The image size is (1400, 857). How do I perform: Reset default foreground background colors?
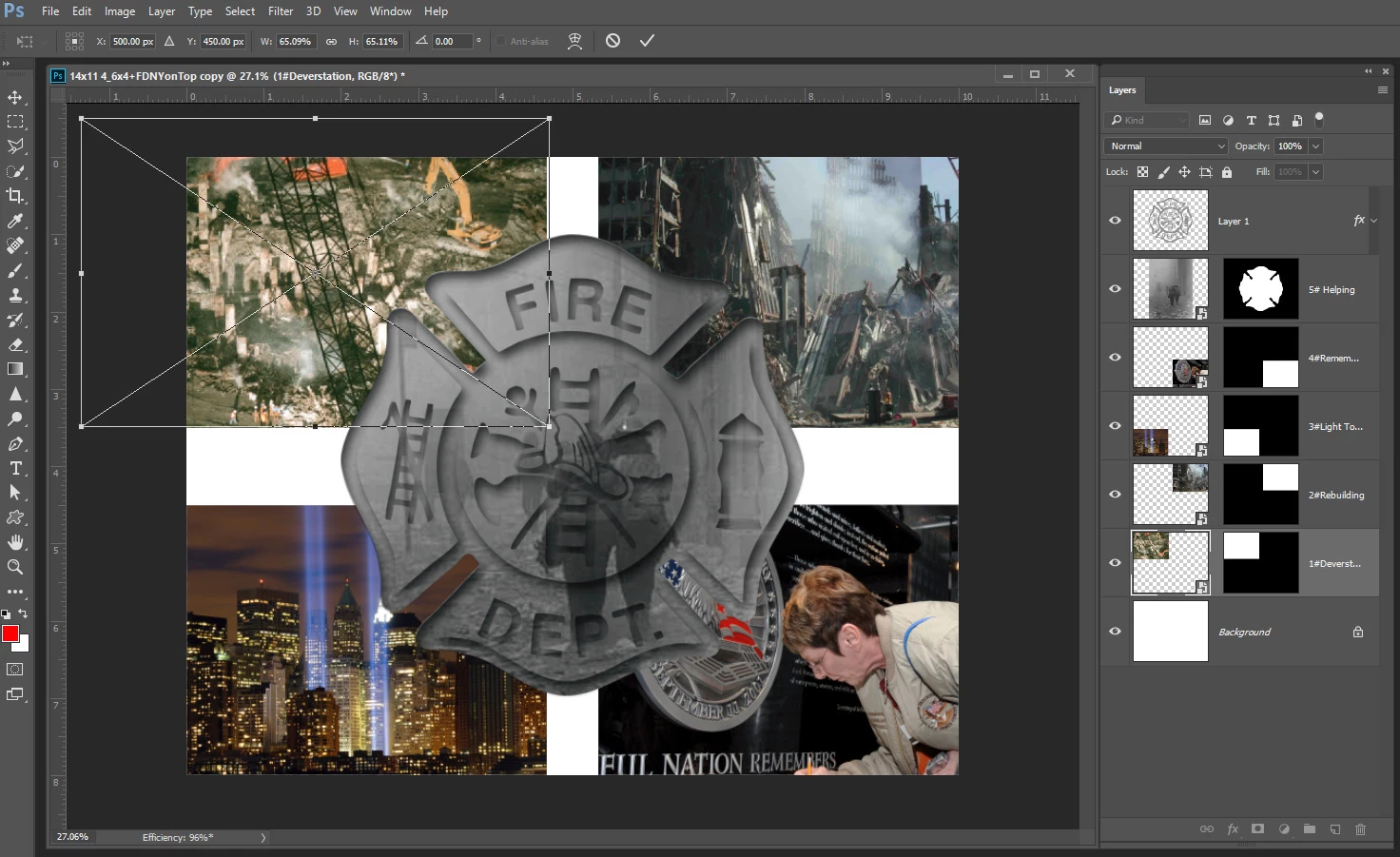tap(6, 614)
